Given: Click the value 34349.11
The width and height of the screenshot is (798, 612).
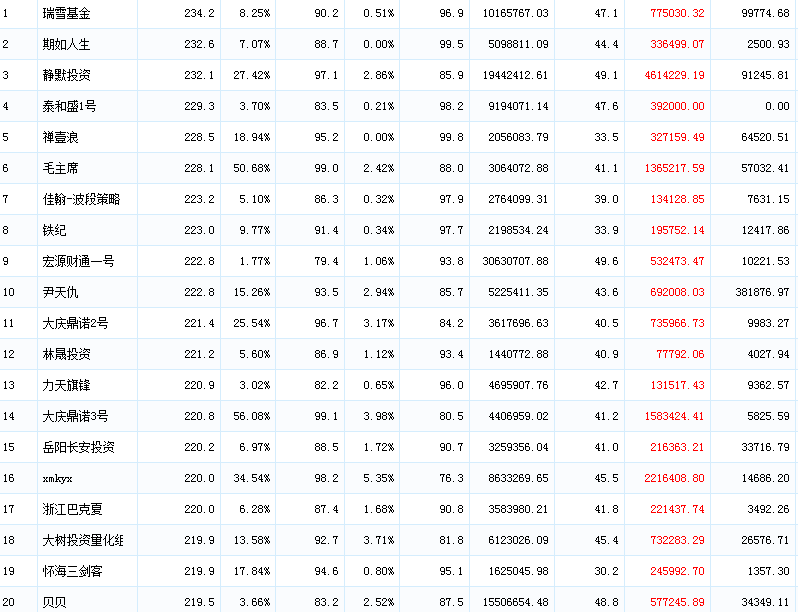Looking at the screenshot, I should coord(765,603).
